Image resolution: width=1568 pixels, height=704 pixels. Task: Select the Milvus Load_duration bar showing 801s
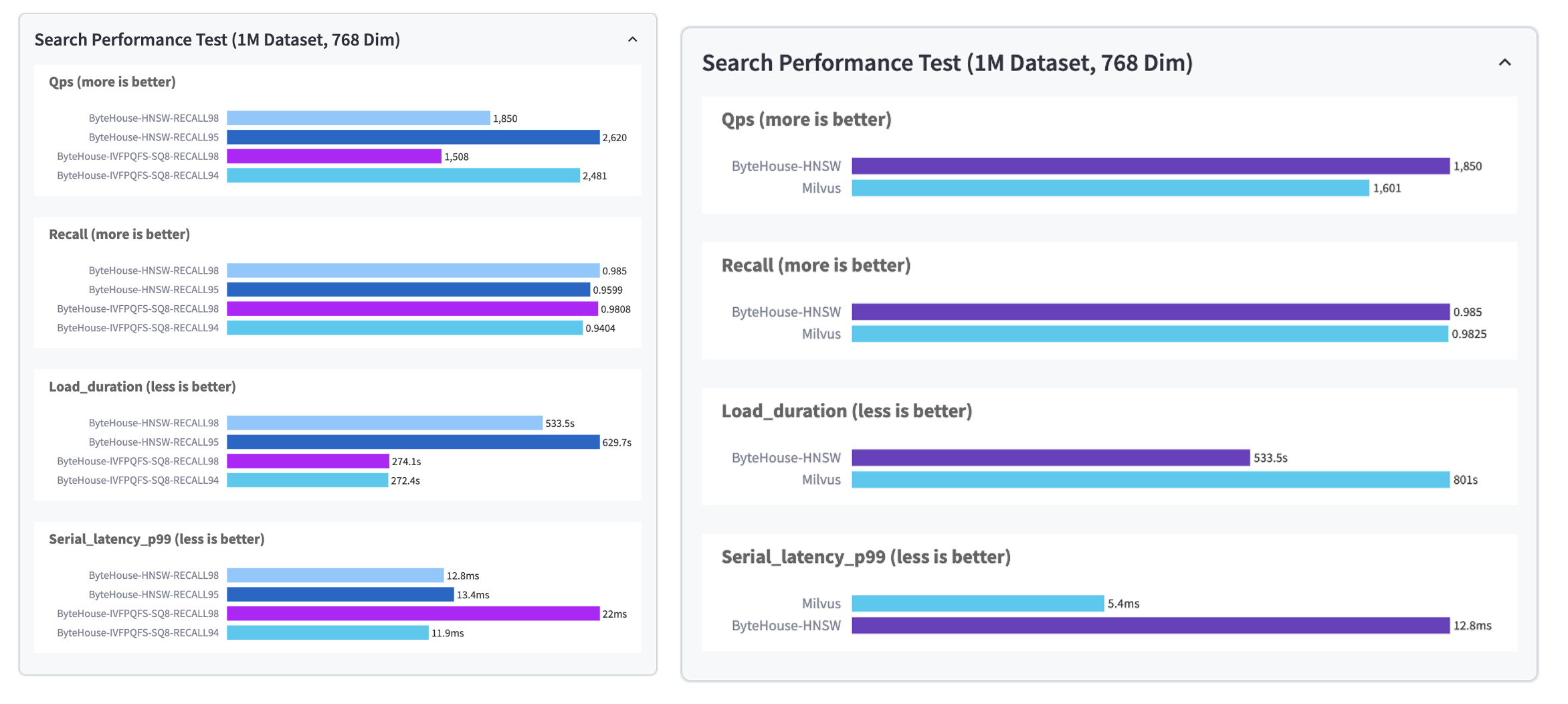point(1150,480)
